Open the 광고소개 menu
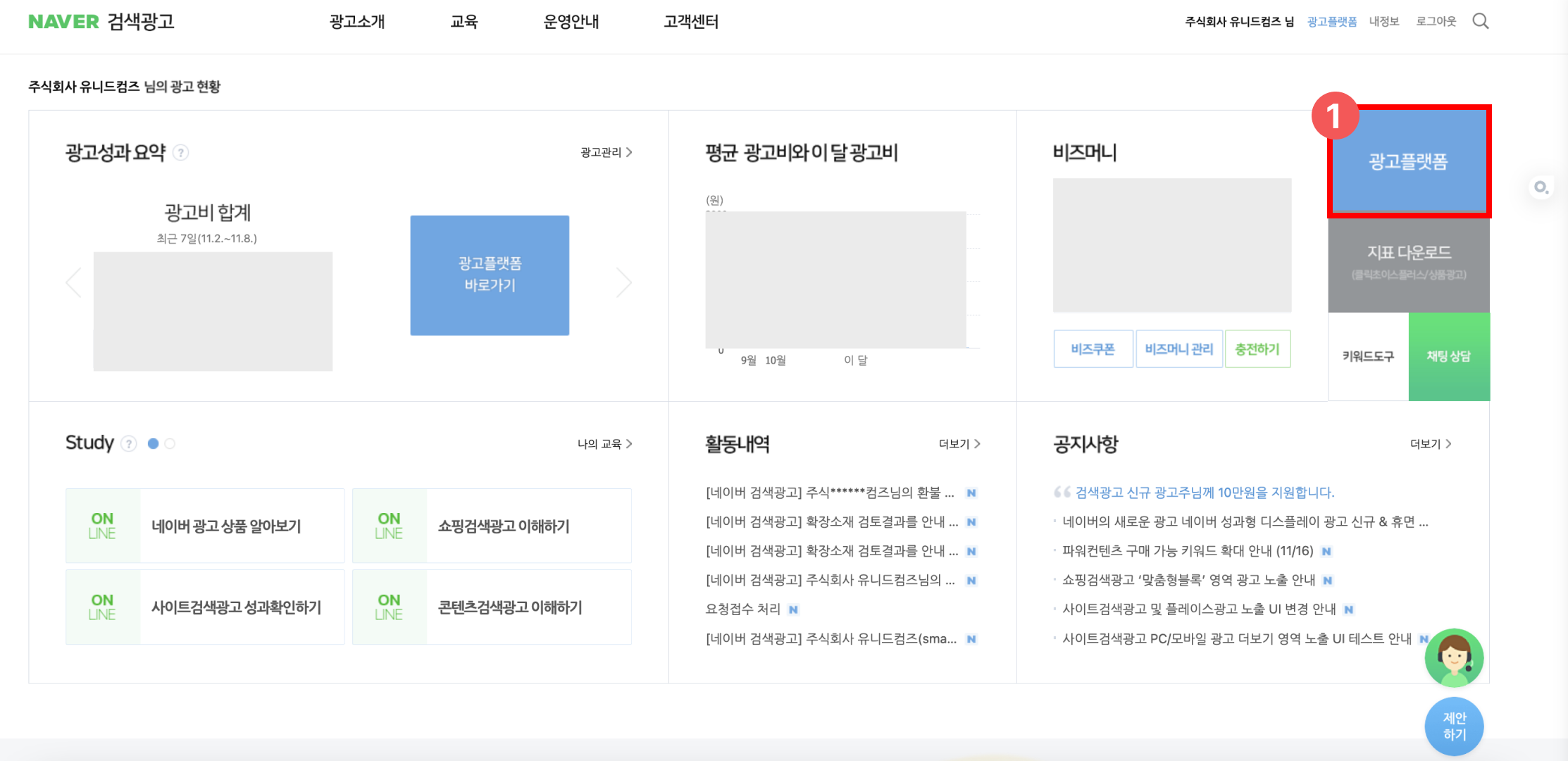 tap(356, 22)
